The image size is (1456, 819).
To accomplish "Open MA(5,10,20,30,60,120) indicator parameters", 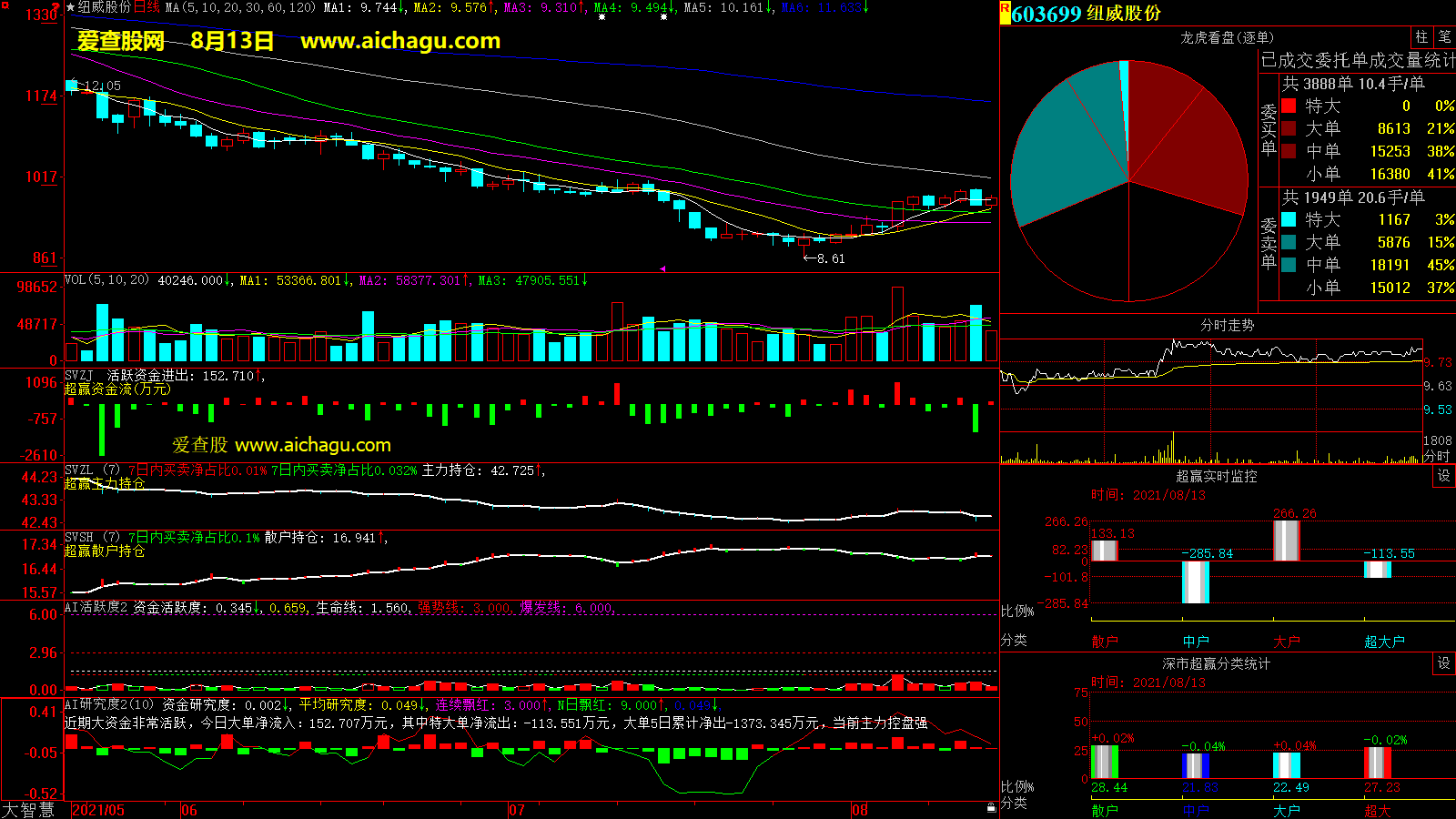I will [x=240, y=7].
